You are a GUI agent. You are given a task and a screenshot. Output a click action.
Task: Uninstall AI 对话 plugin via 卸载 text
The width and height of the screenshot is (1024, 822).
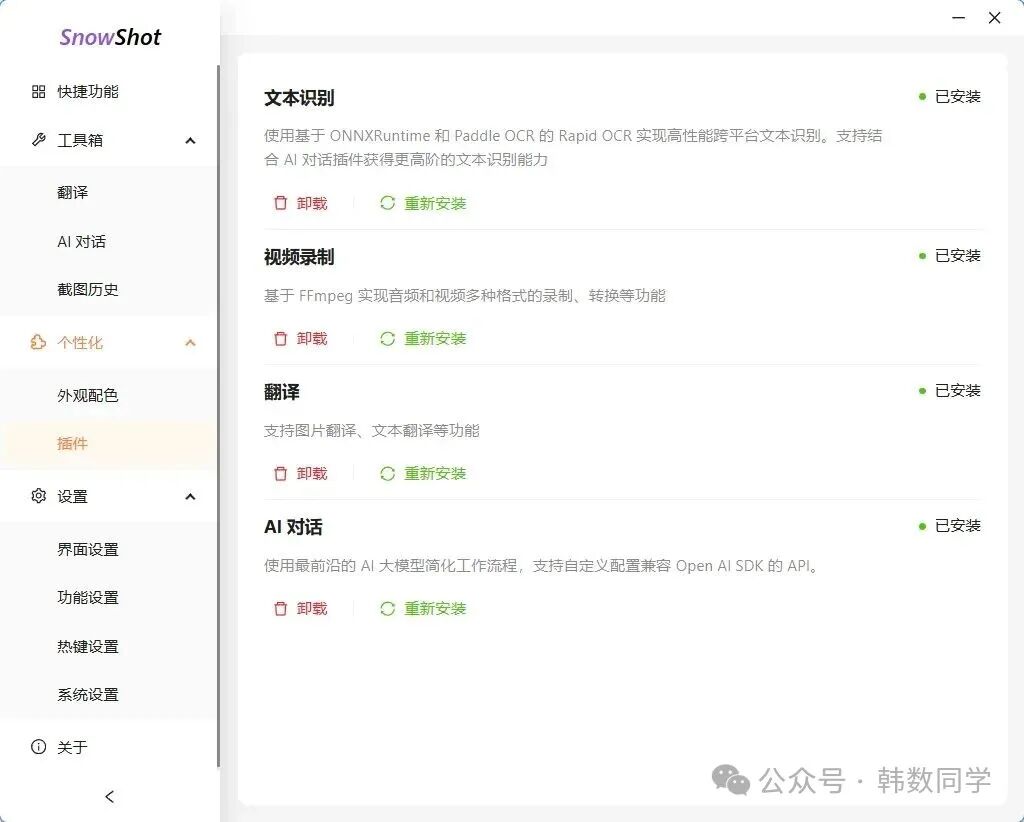[312, 609]
